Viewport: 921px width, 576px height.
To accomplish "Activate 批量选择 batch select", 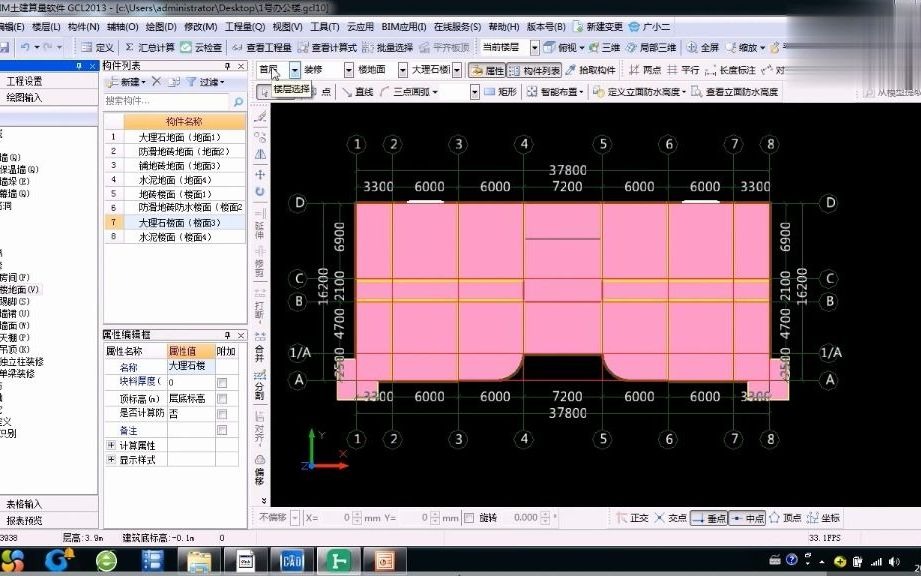I will pos(388,48).
